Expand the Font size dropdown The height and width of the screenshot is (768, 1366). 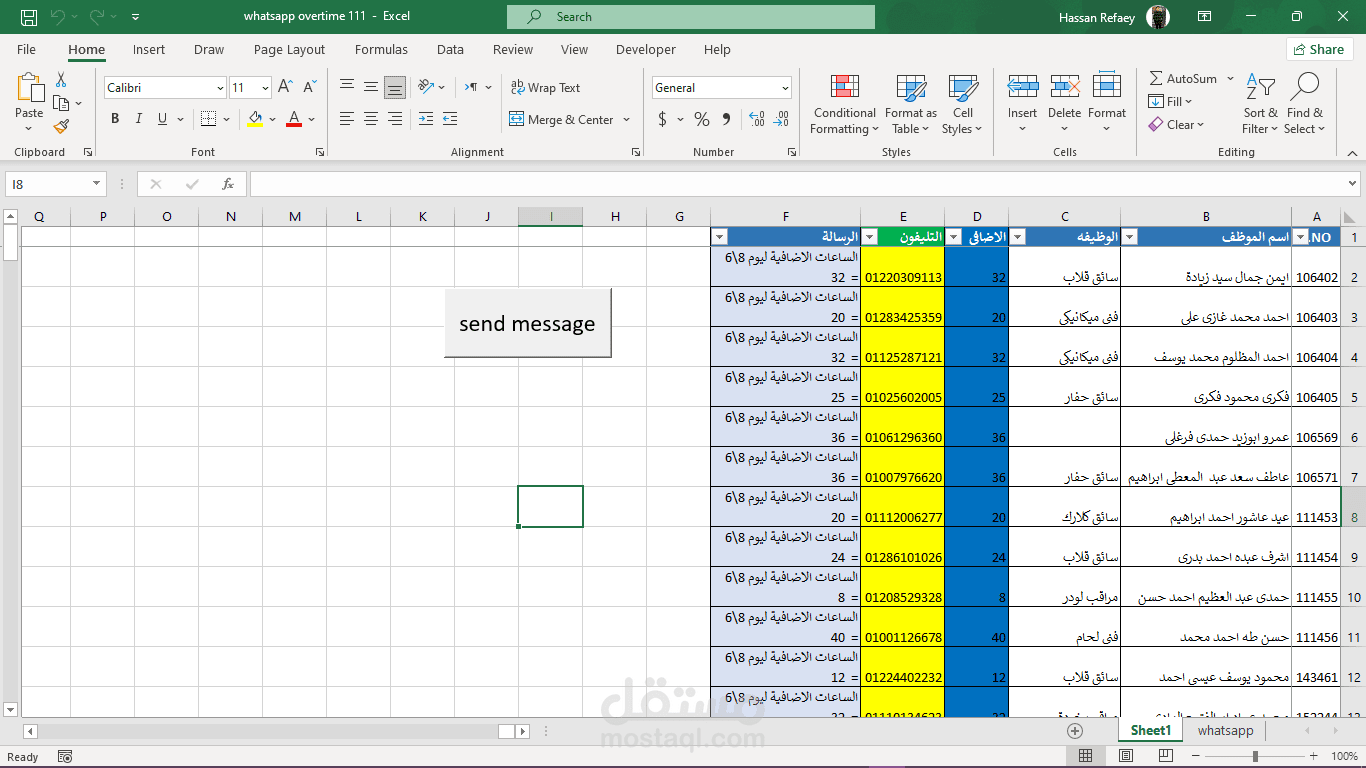[x=264, y=88]
